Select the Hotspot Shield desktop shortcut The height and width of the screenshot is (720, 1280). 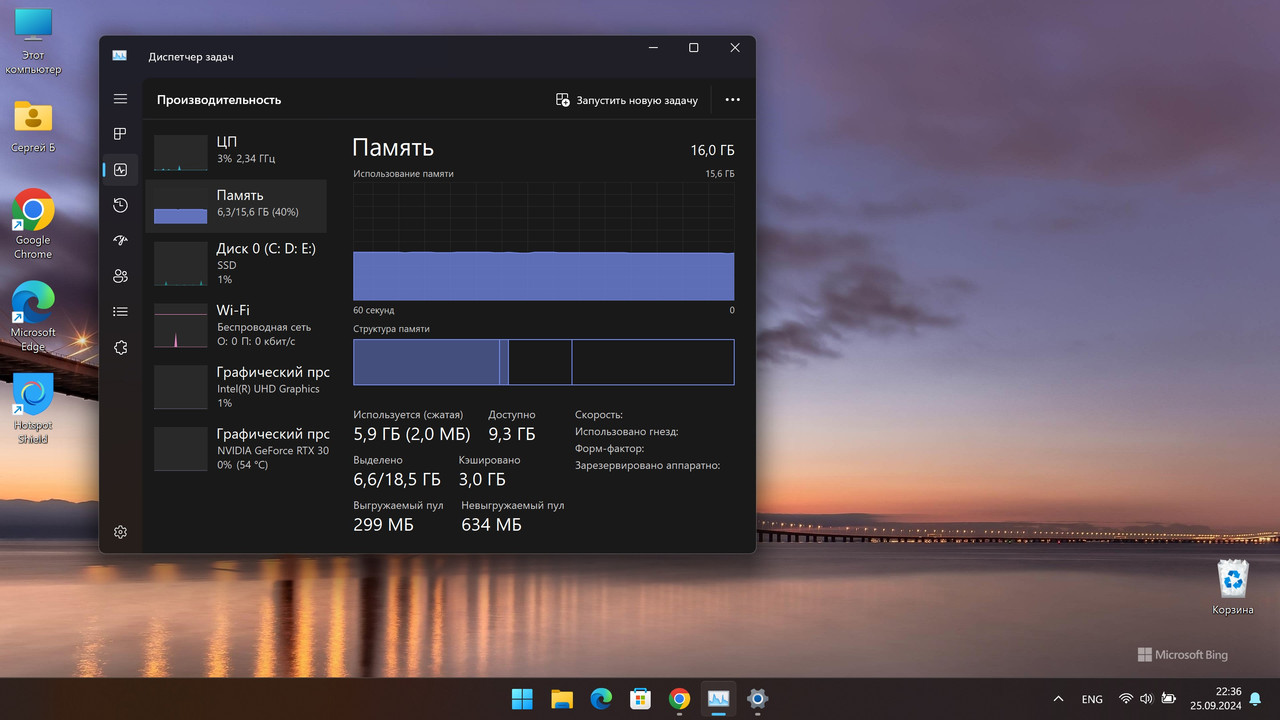click(x=33, y=409)
